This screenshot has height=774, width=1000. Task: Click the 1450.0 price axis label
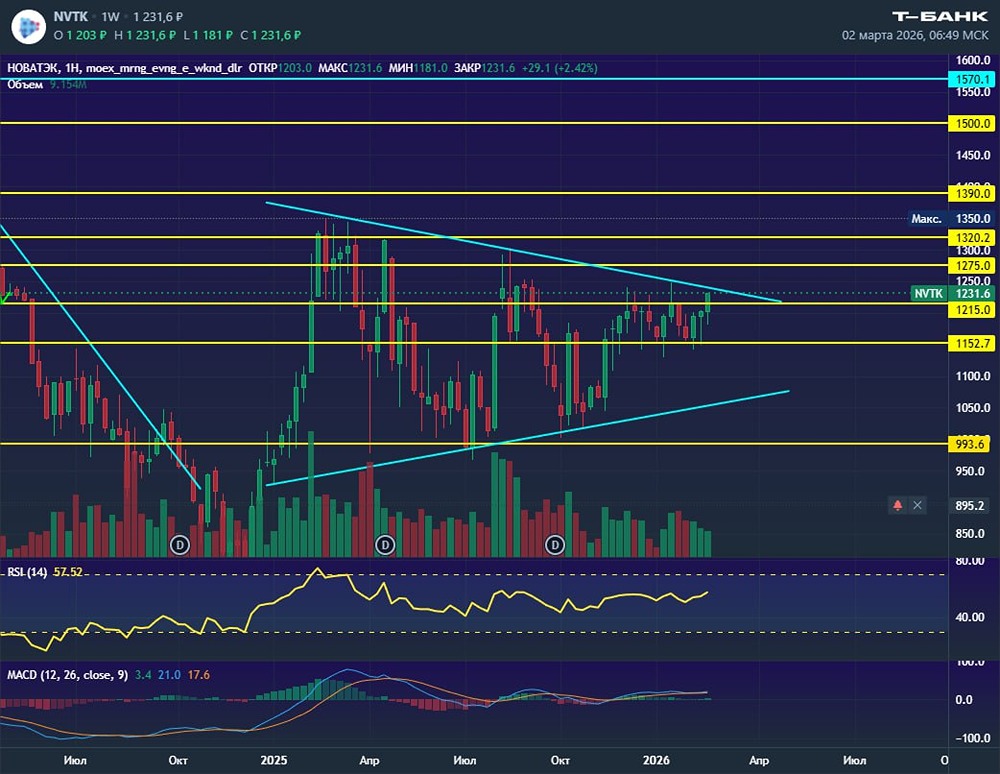click(x=973, y=155)
